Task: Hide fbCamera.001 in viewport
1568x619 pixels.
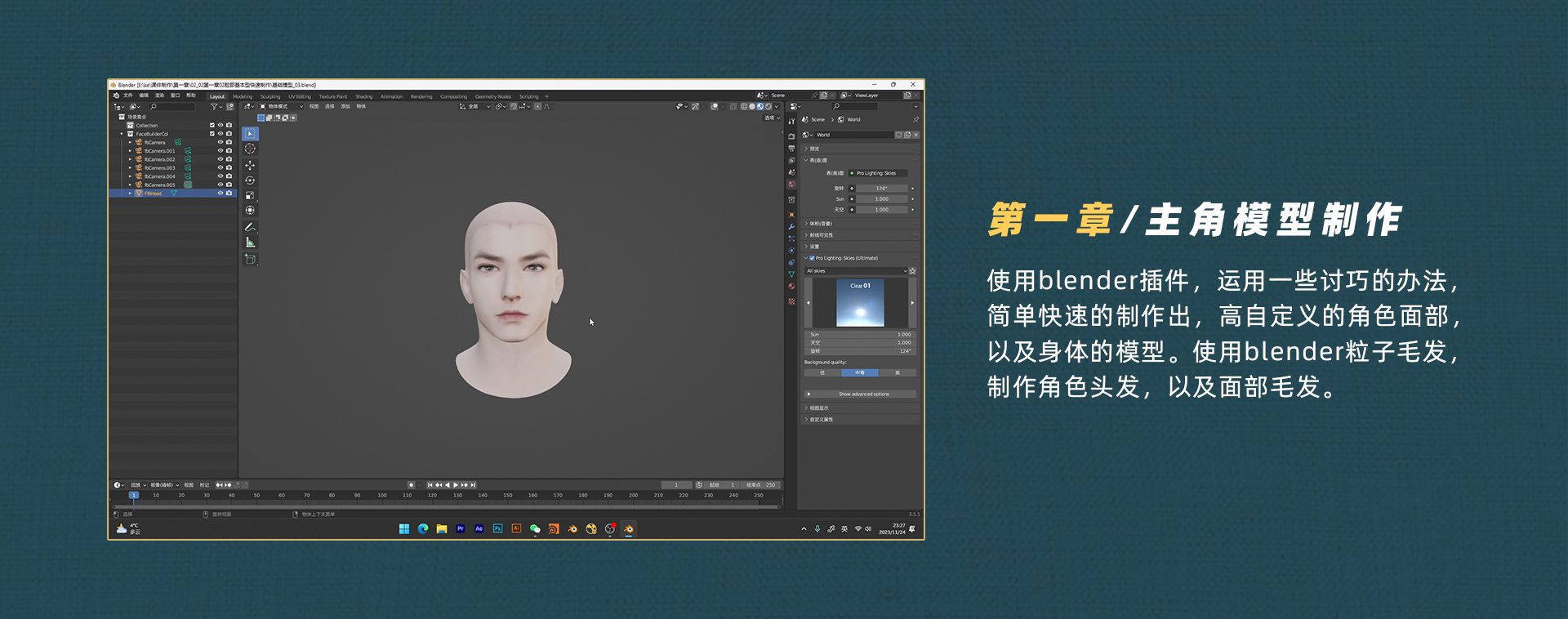Action: click(x=220, y=151)
